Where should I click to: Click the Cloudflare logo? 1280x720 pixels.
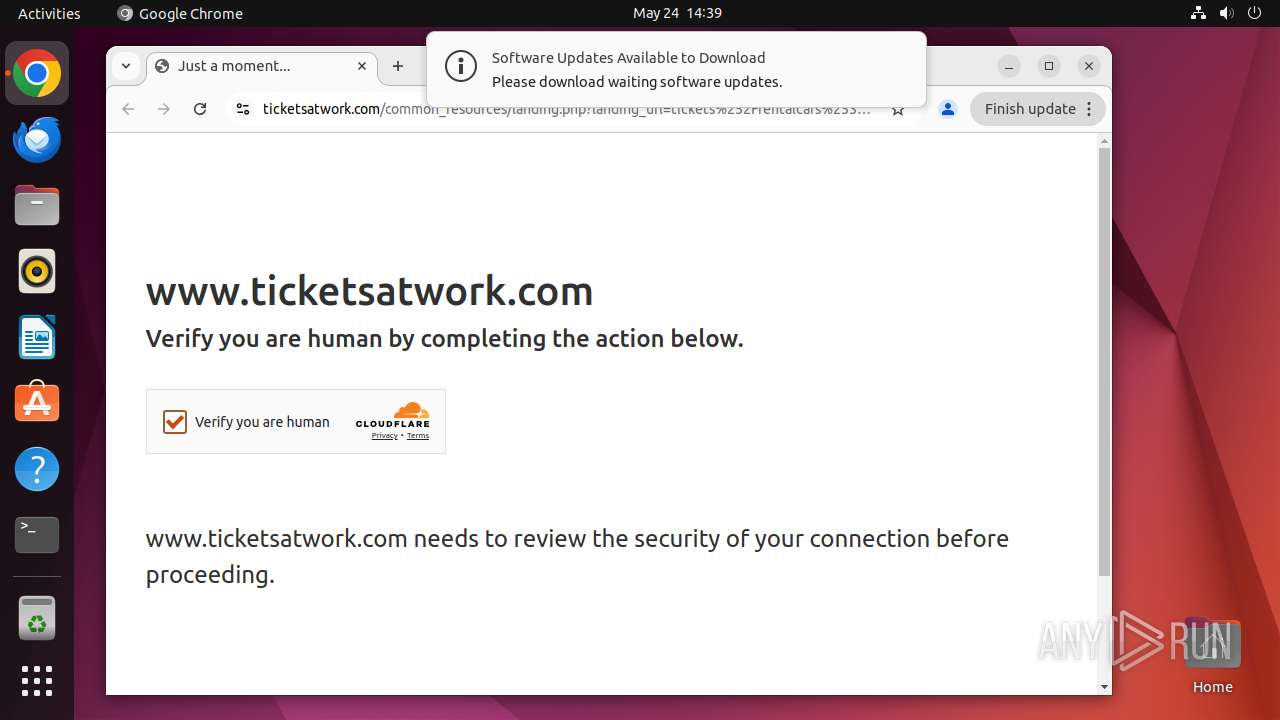pos(393,415)
